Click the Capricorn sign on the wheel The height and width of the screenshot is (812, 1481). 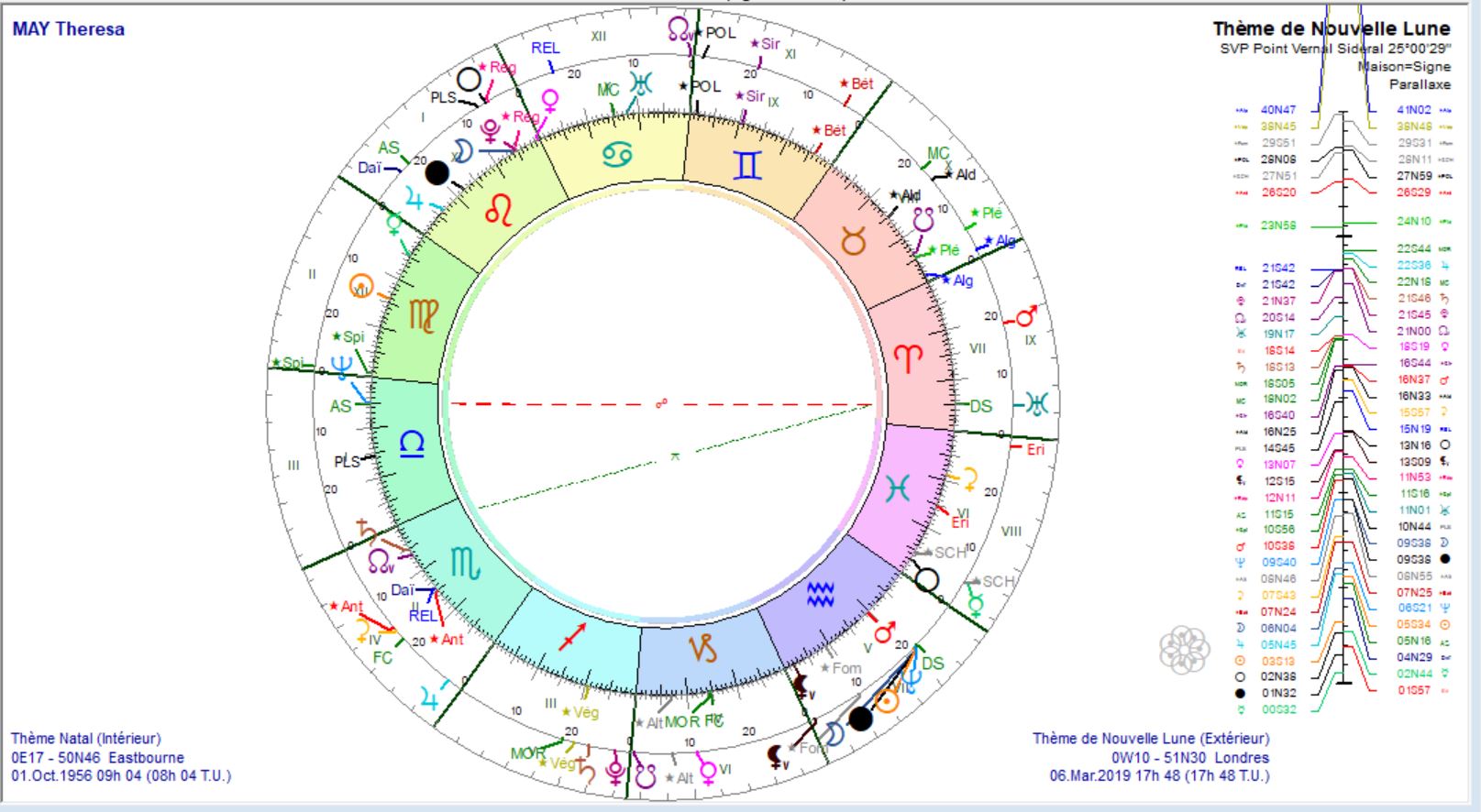coord(703,649)
